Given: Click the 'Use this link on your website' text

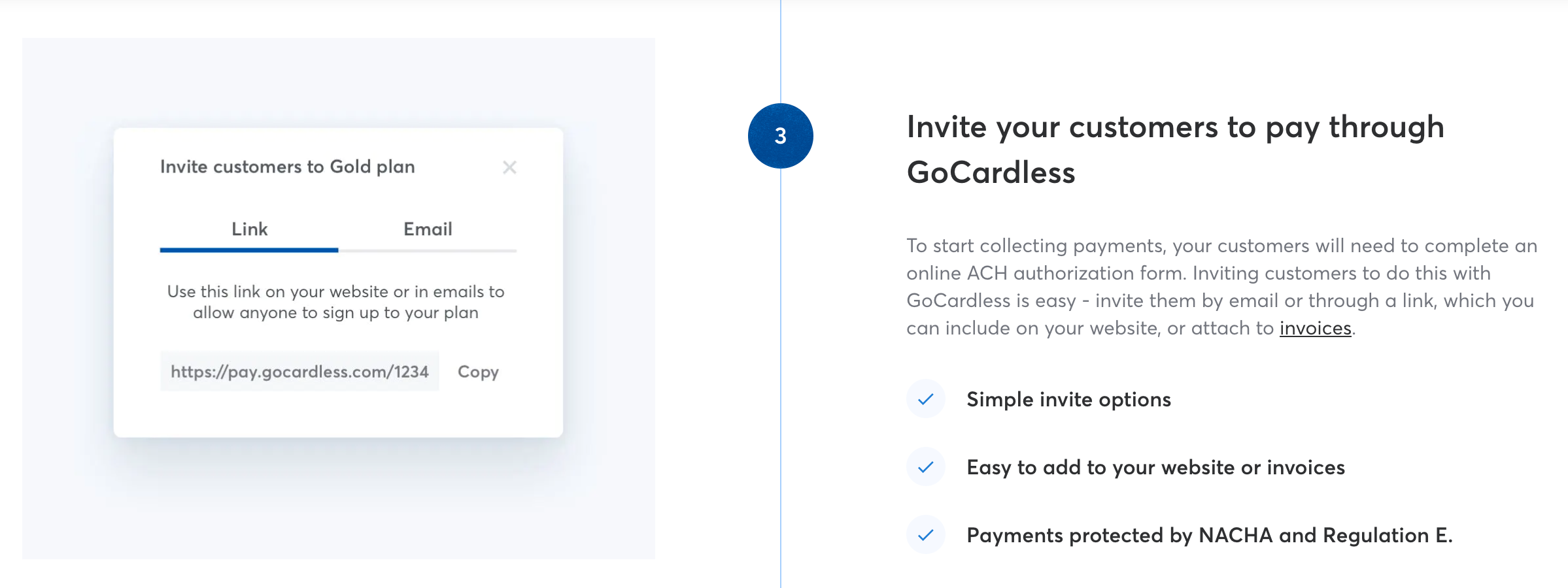Looking at the screenshot, I should tap(335, 302).
